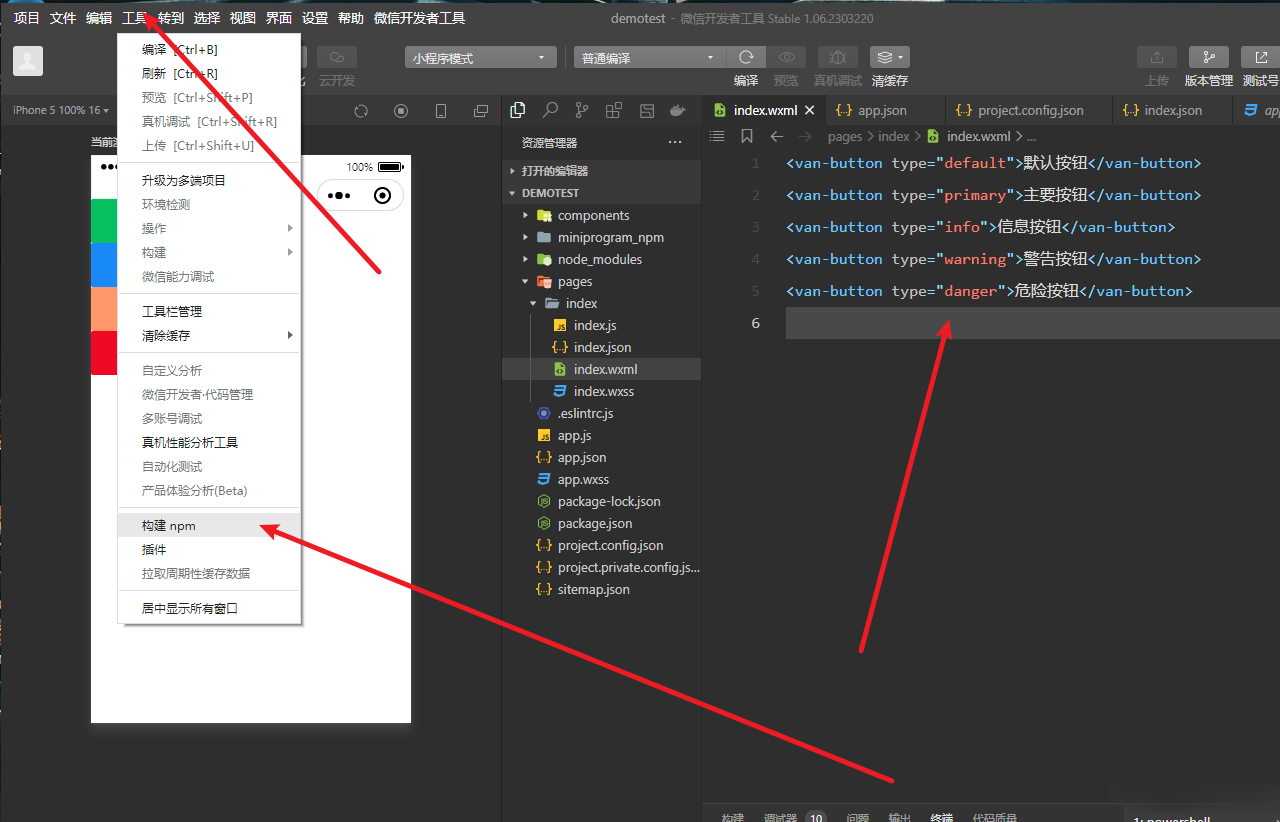Open index.wxss in the file tree

click(x=604, y=391)
